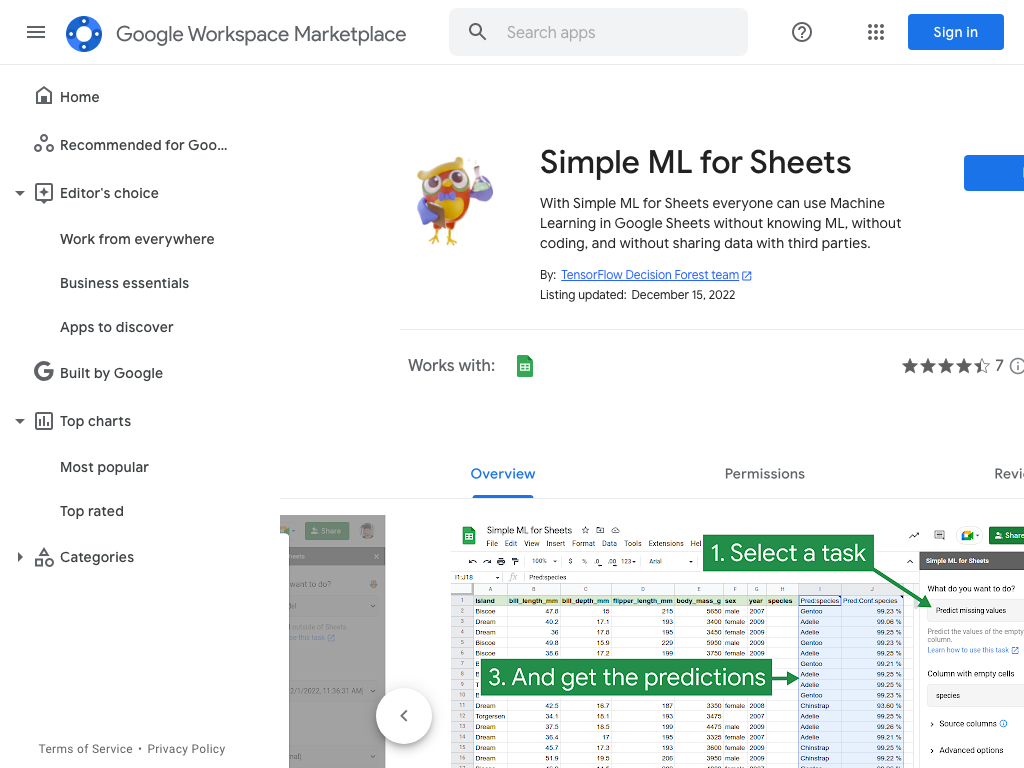The image size is (1024, 768).
Task: Click the Search apps field
Action: 598,32
